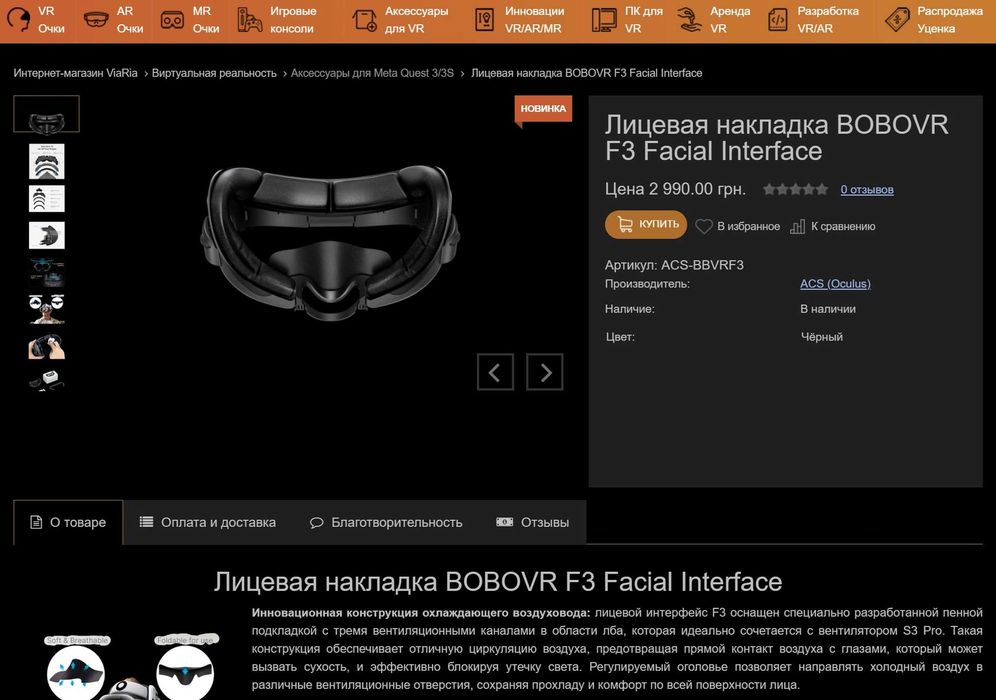The image size is (996, 700).
Task: Click the В наличии availability text
Action: tap(828, 309)
